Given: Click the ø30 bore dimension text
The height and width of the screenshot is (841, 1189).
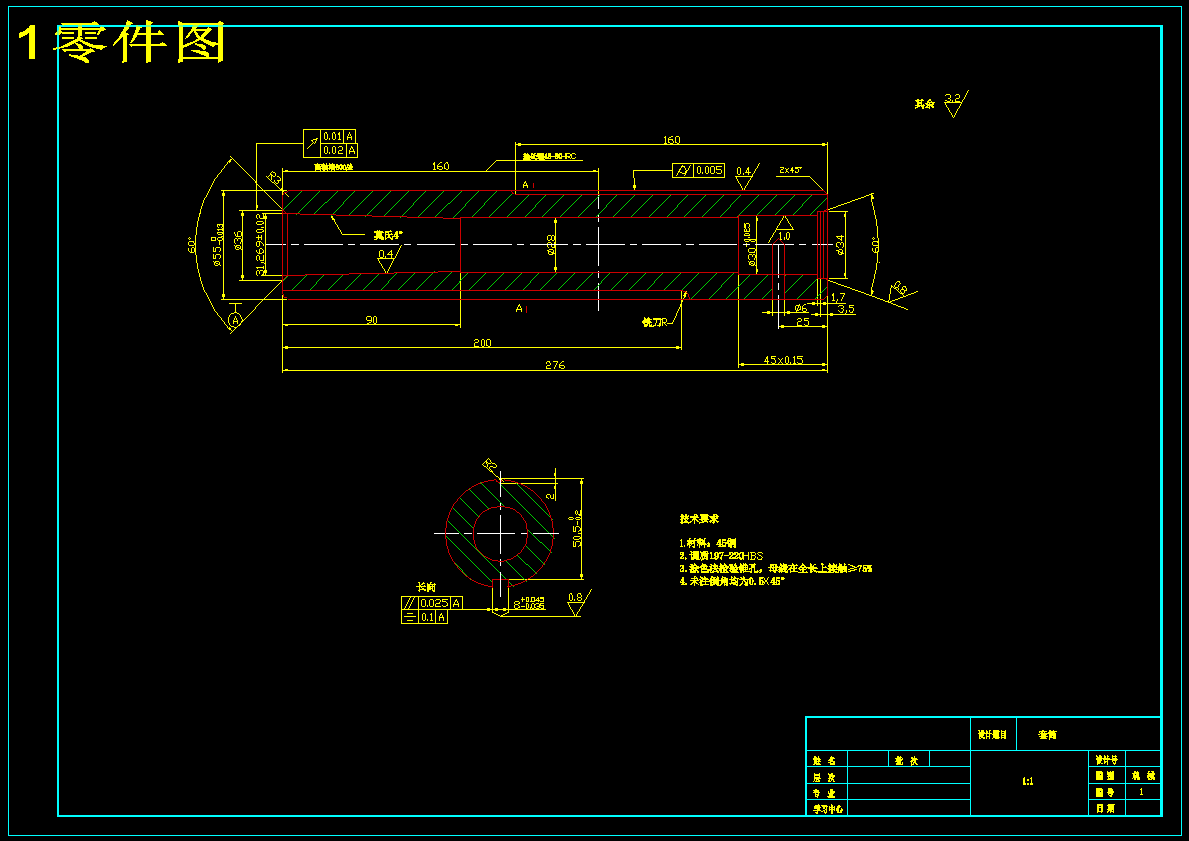Looking at the screenshot, I should tap(751, 245).
